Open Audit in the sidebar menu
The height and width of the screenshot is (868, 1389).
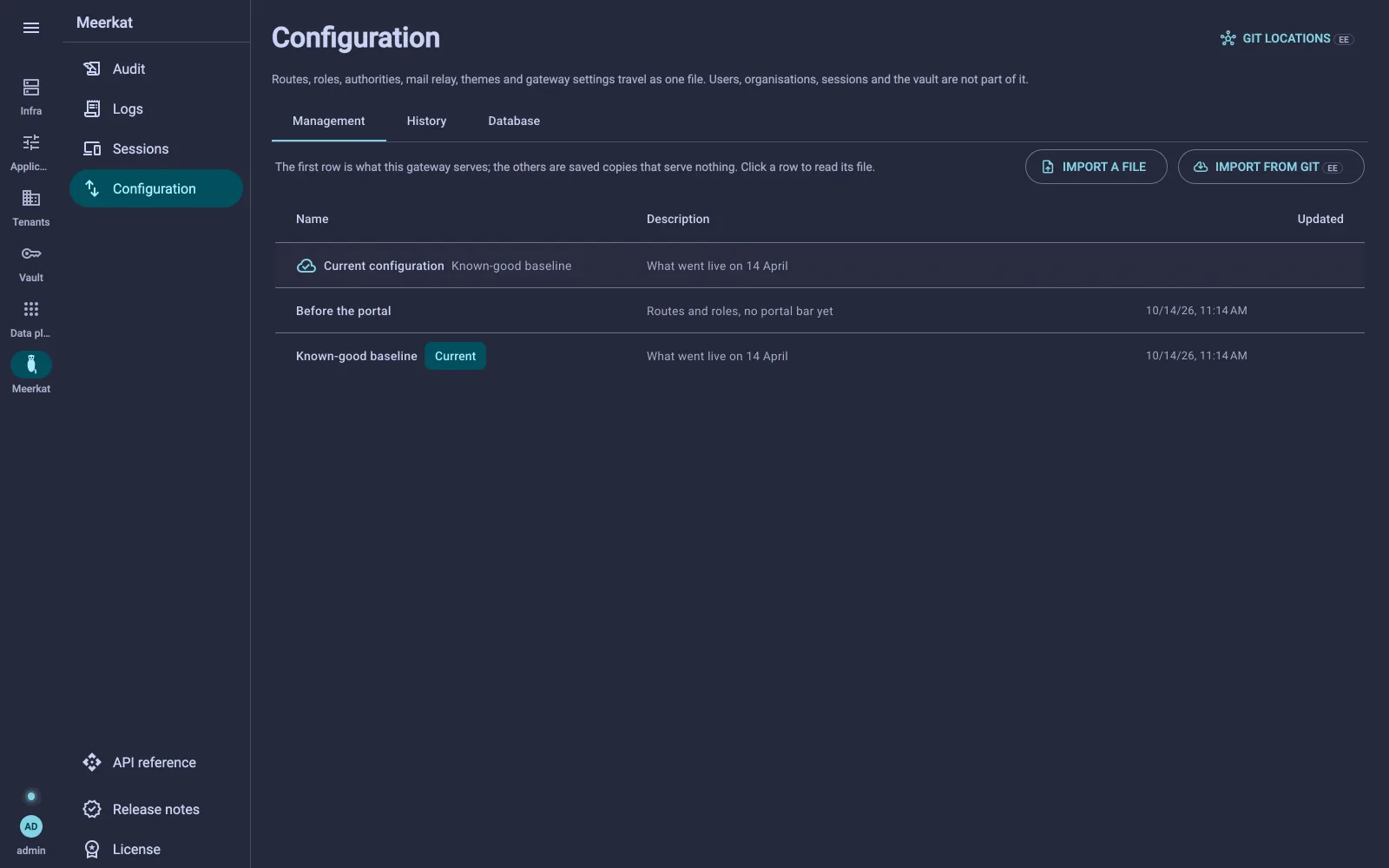(156, 69)
